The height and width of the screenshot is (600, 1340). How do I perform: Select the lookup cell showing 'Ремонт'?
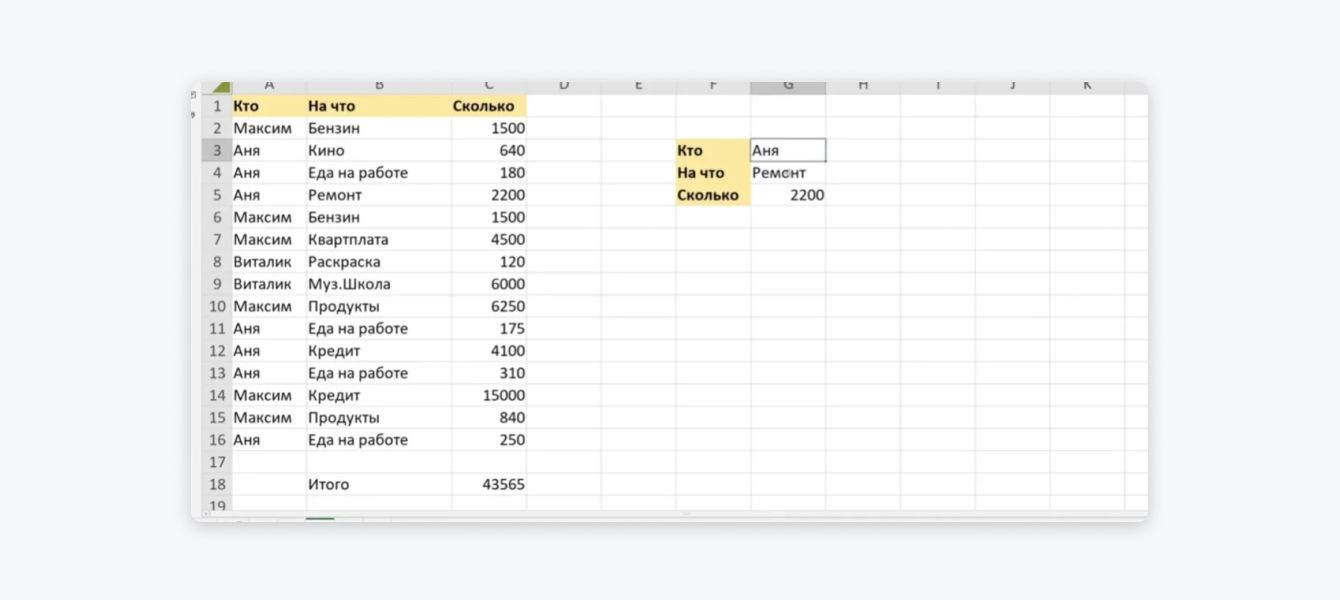788,173
